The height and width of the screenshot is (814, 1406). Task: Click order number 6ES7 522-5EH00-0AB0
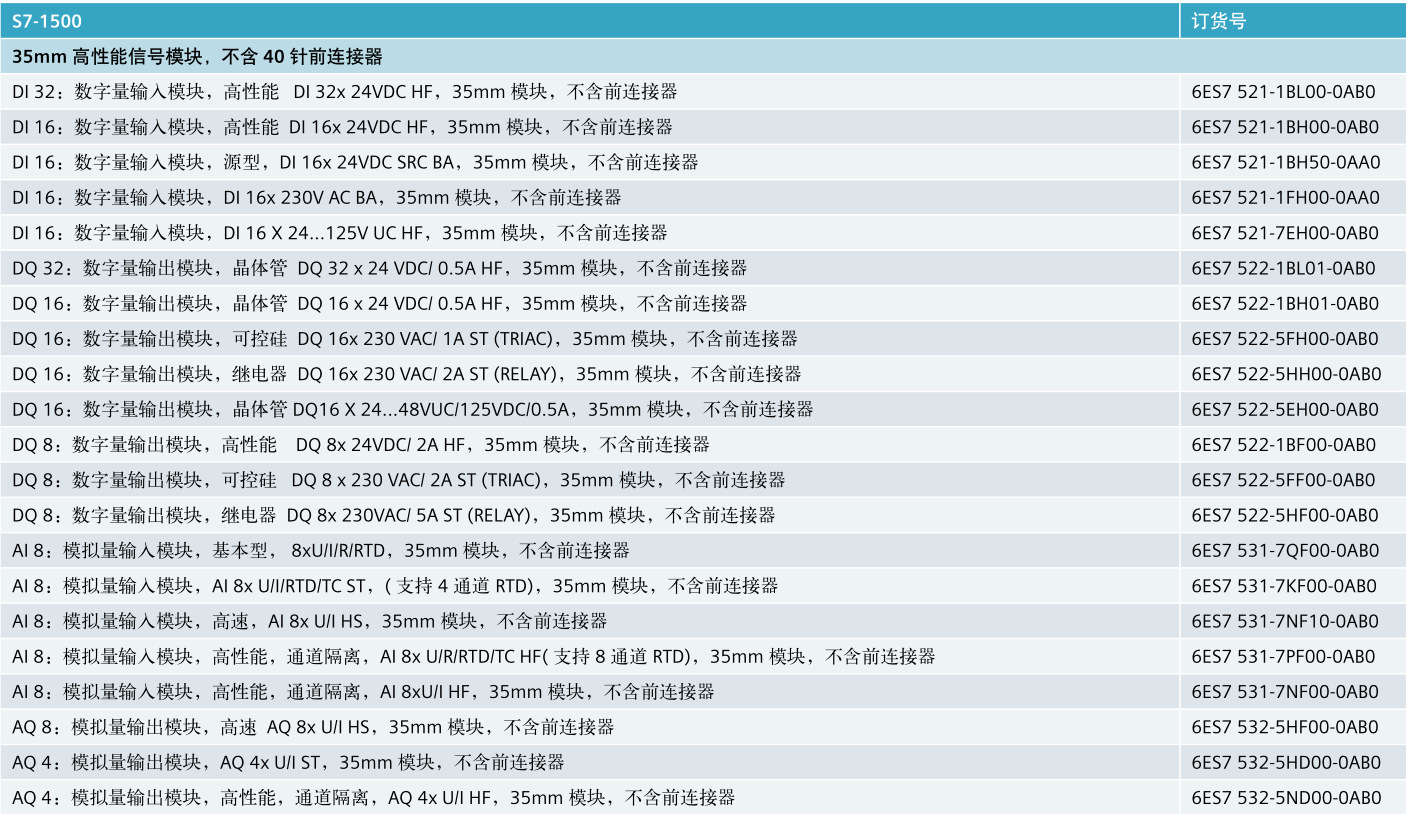[x=1285, y=410]
